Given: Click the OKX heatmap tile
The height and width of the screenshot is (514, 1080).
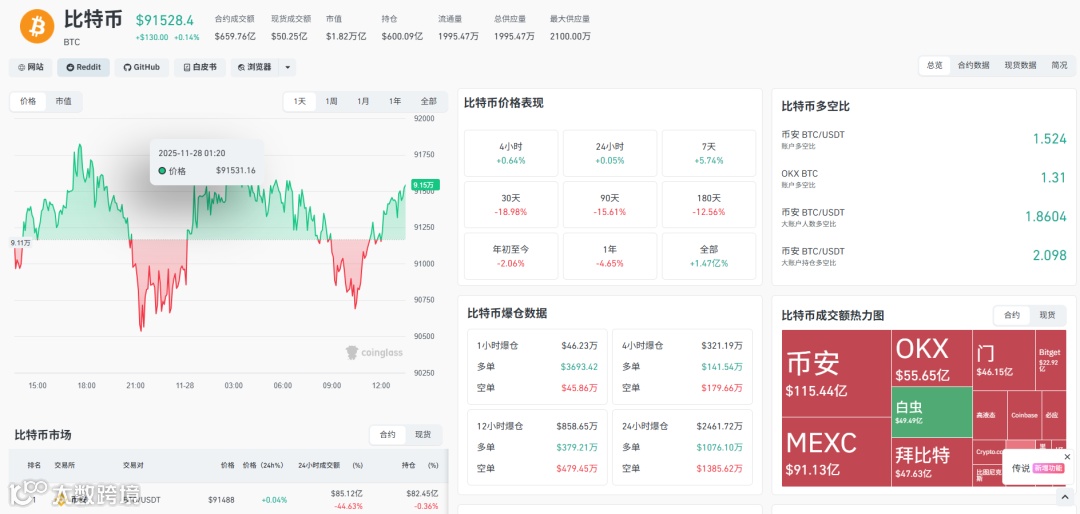Looking at the screenshot, I should [932, 358].
